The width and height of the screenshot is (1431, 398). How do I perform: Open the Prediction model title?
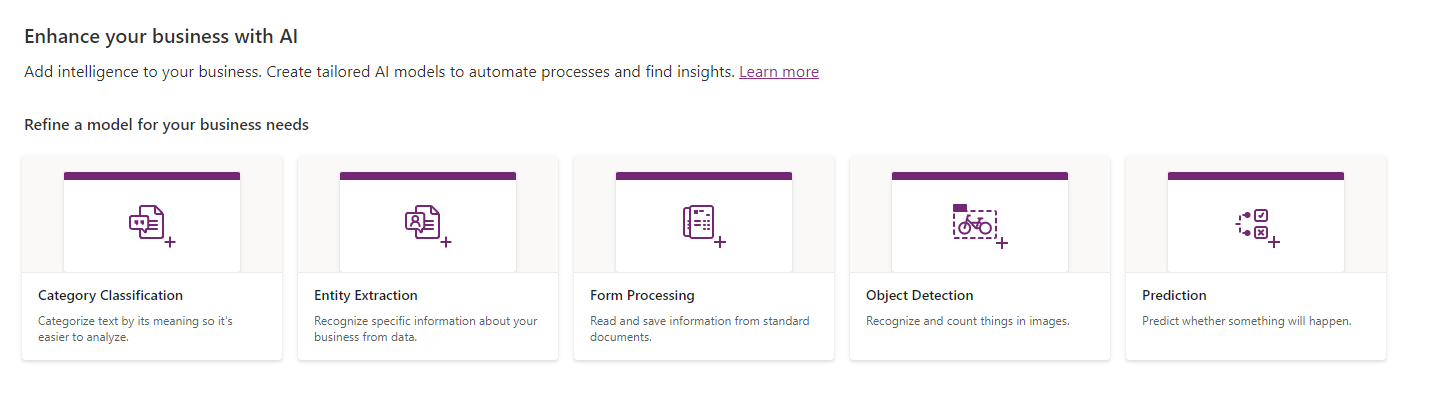1174,296
